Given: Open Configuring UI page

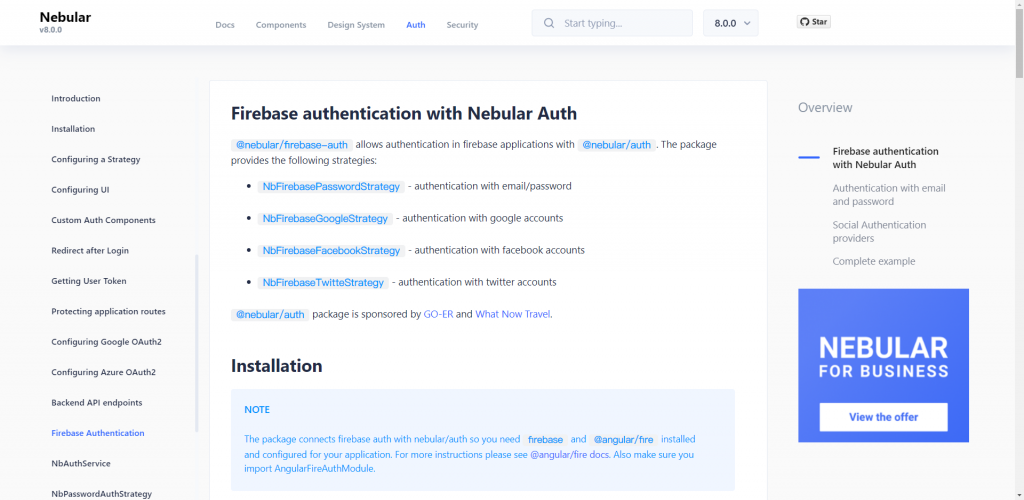Looking at the screenshot, I should [x=80, y=190].
